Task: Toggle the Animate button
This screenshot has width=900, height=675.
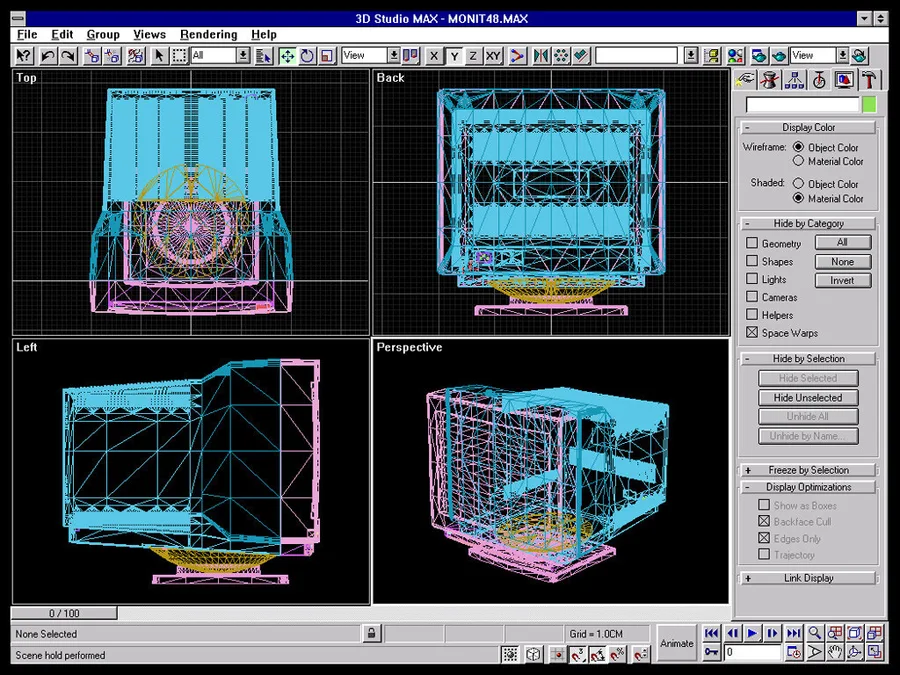Action: coord(677,643)
